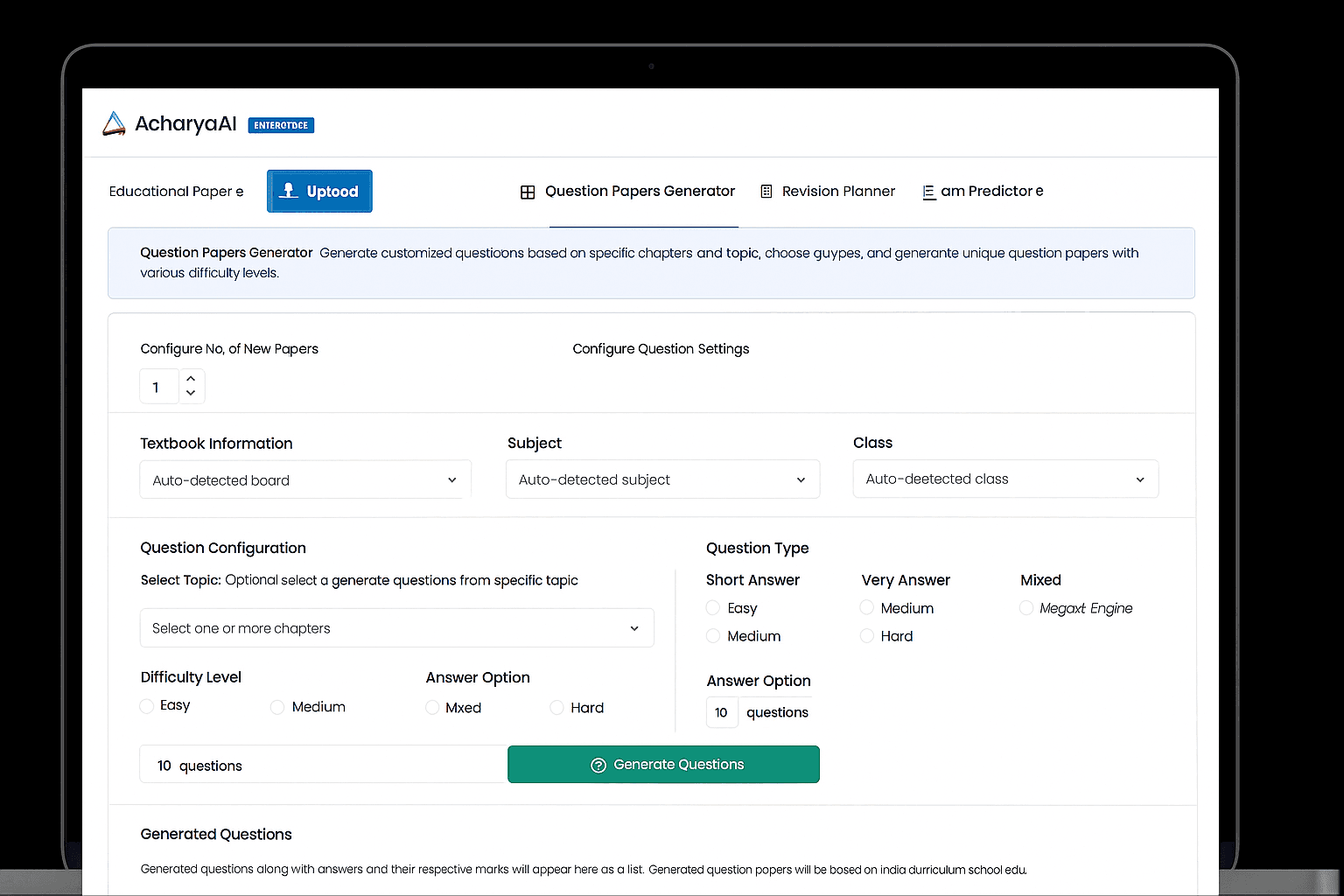Click the Very Answer column heading
Viewport: 1344px width, 896px height.
coord(906,580)
